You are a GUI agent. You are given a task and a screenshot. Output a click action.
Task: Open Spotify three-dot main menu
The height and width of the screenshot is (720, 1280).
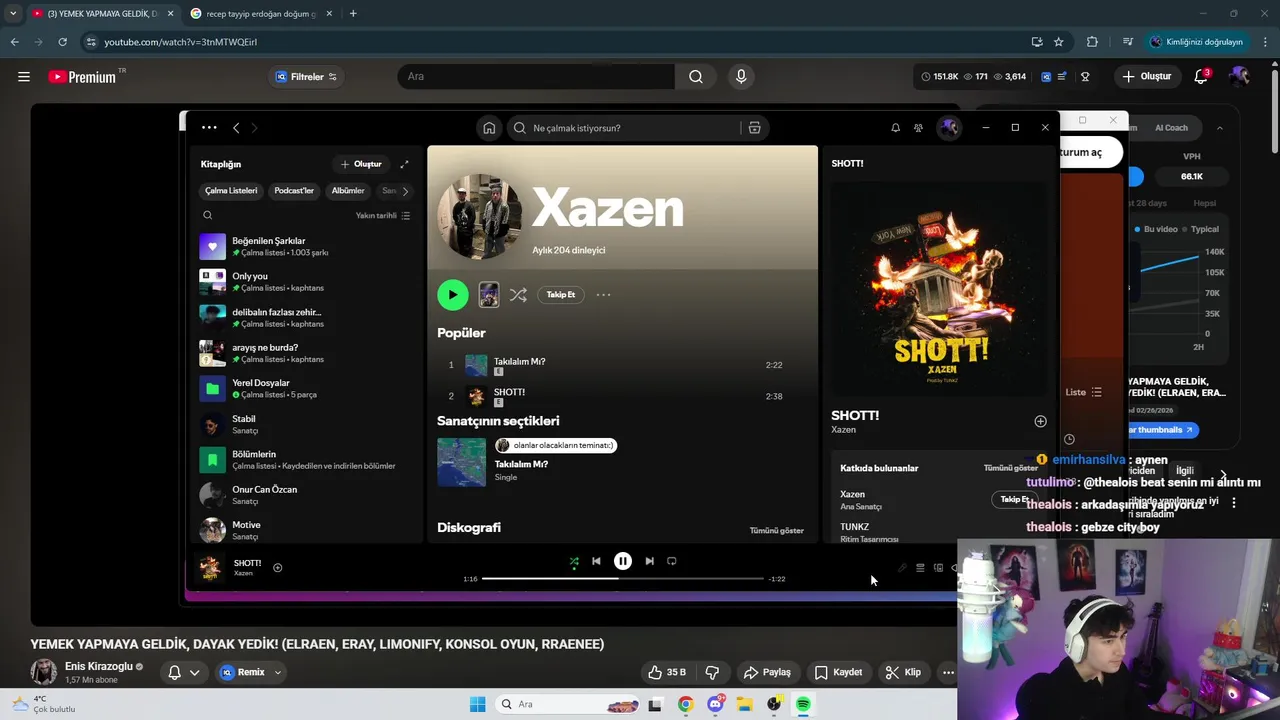point(209,127)
